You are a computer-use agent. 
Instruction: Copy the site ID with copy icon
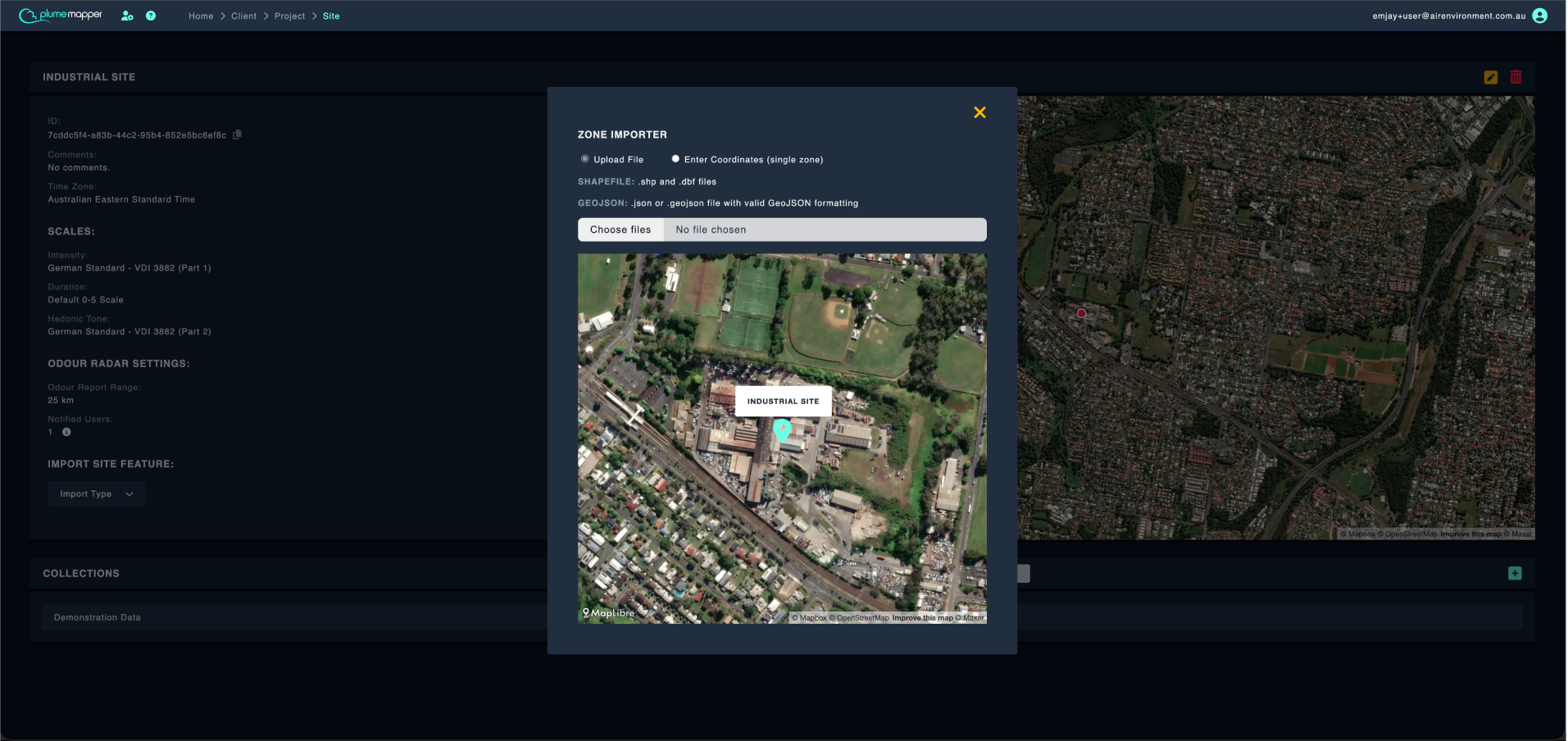[237, 134]
